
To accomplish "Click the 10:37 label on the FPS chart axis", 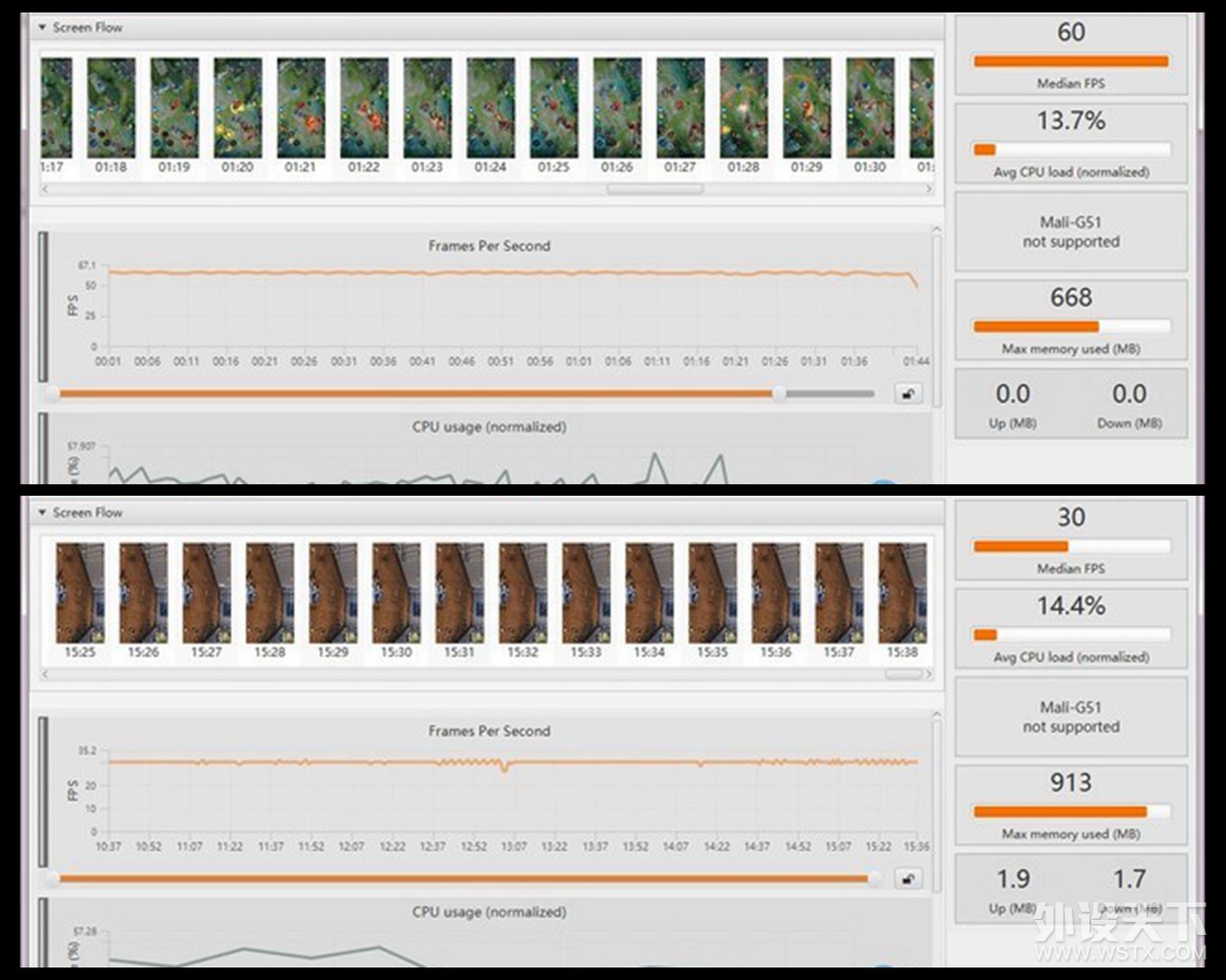I will click(108, 846).
